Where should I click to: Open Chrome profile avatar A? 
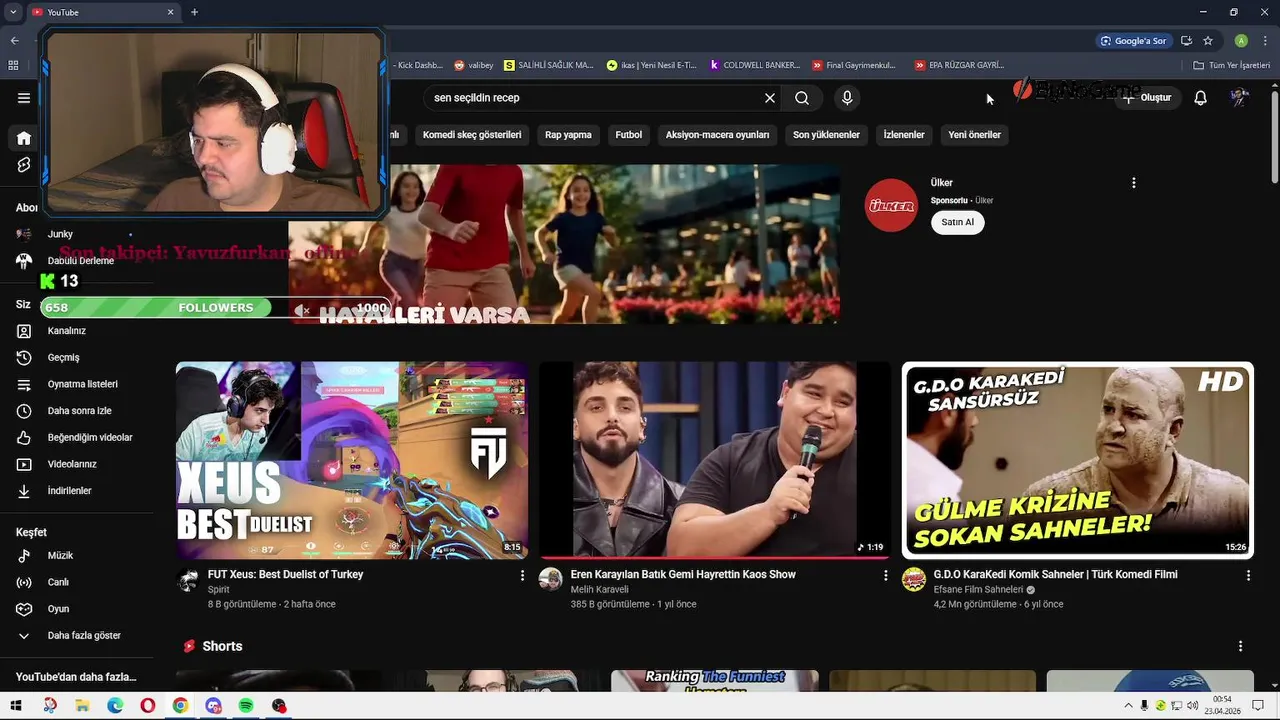[1241, 41]
